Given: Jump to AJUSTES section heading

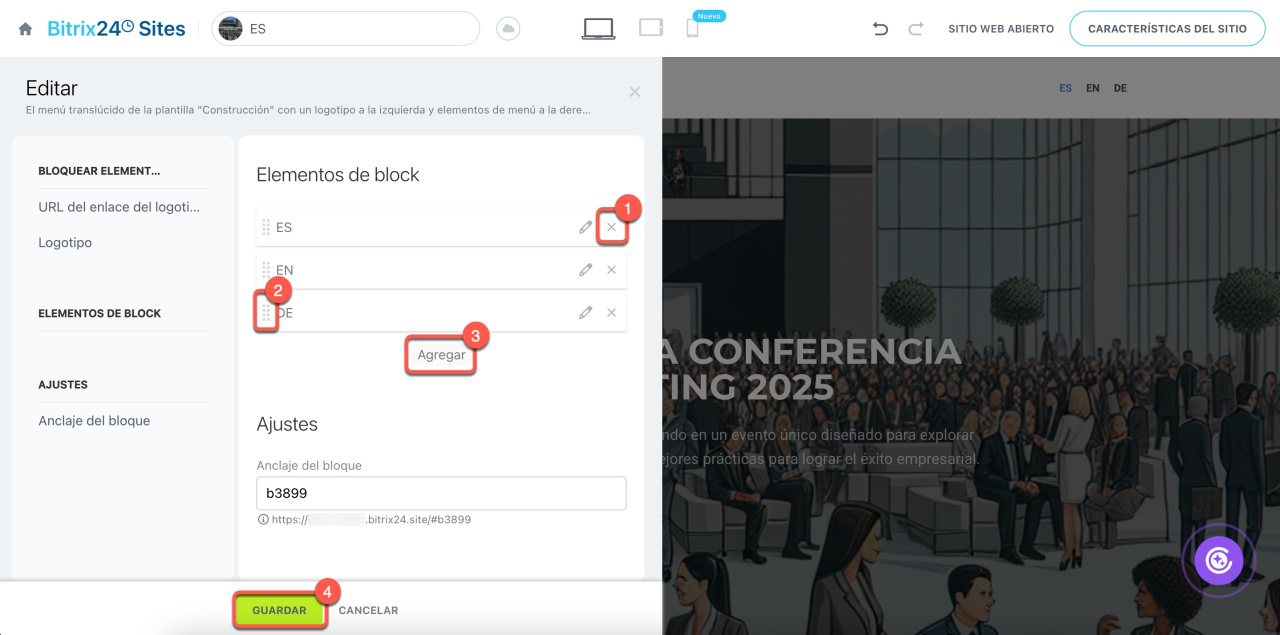Looking at the screenshot, I should point(63,385).
